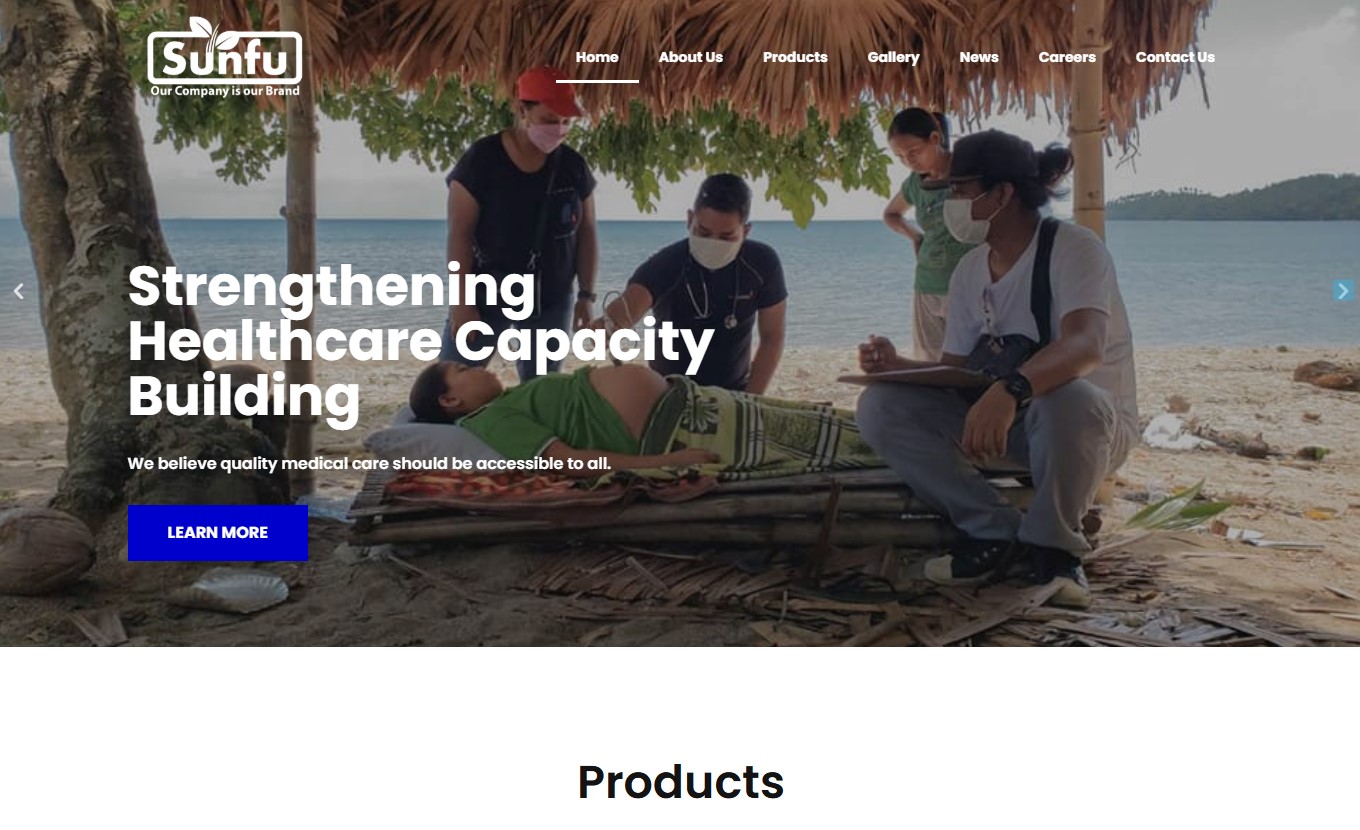
Task: Open the News section
Action: coord(979,57)
